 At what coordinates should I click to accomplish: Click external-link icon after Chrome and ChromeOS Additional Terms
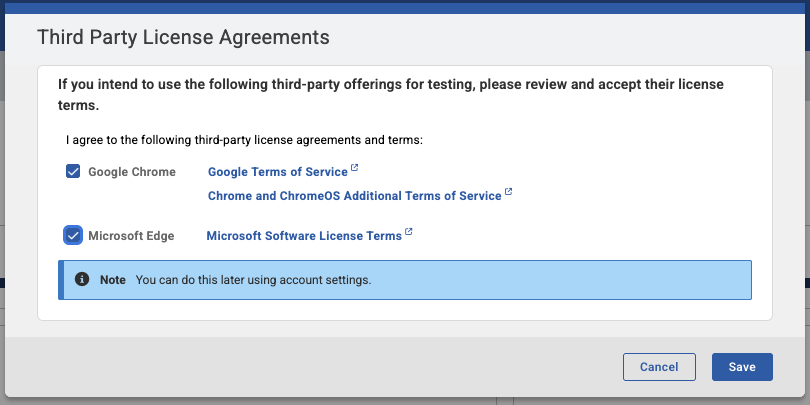tap(508, 192)
